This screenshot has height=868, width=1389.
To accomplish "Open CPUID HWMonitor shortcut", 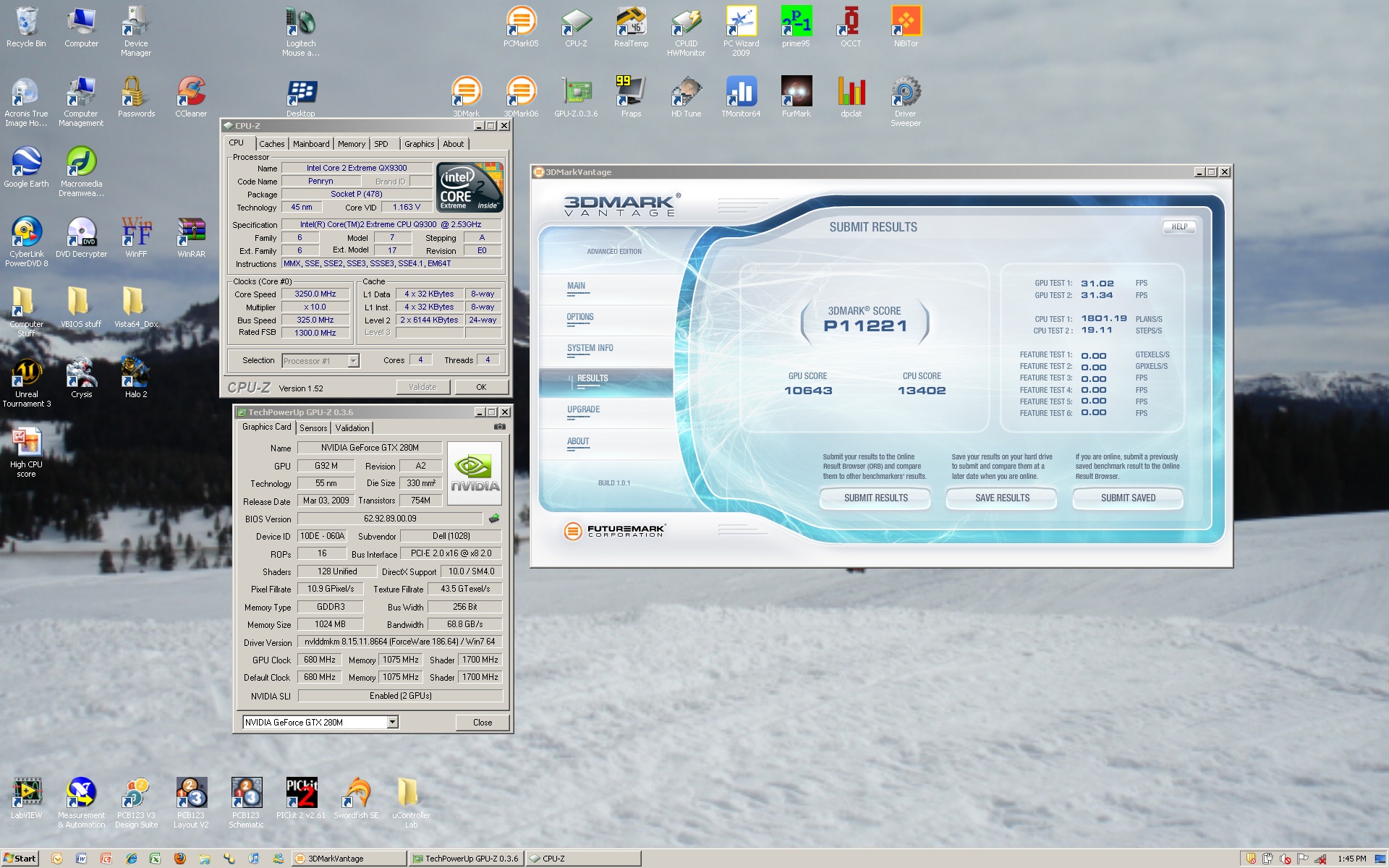I will pos(686,31).
